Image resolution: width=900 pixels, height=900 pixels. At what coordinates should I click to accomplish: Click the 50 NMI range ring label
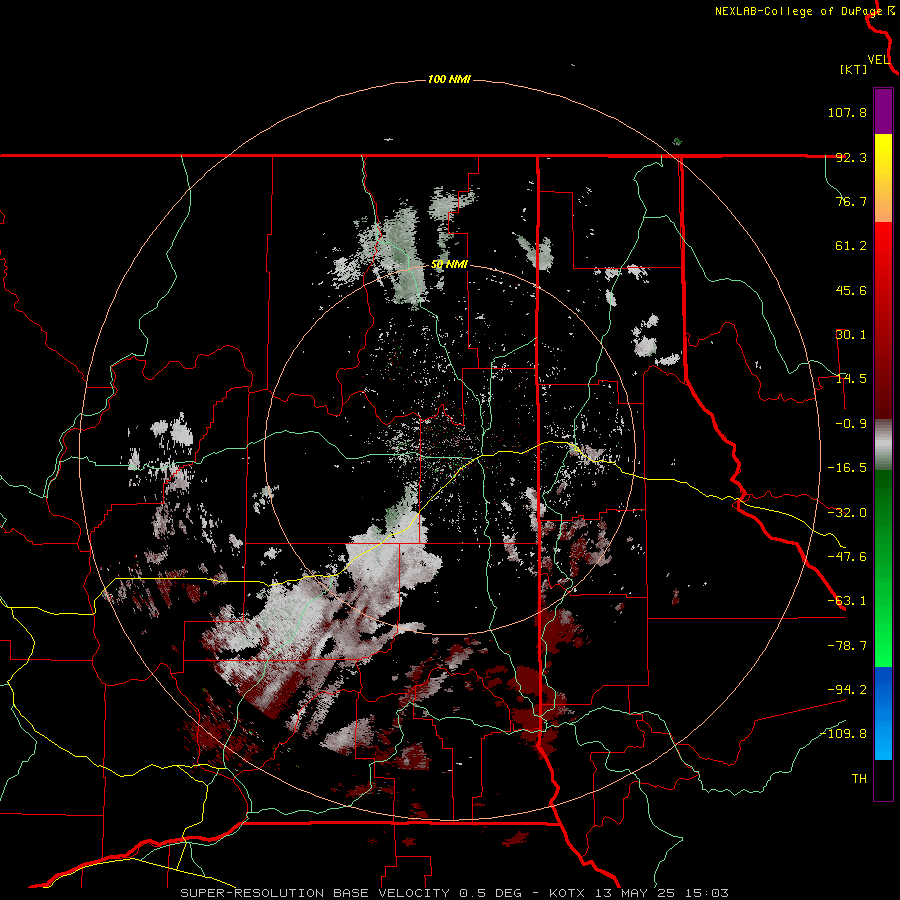449,265
